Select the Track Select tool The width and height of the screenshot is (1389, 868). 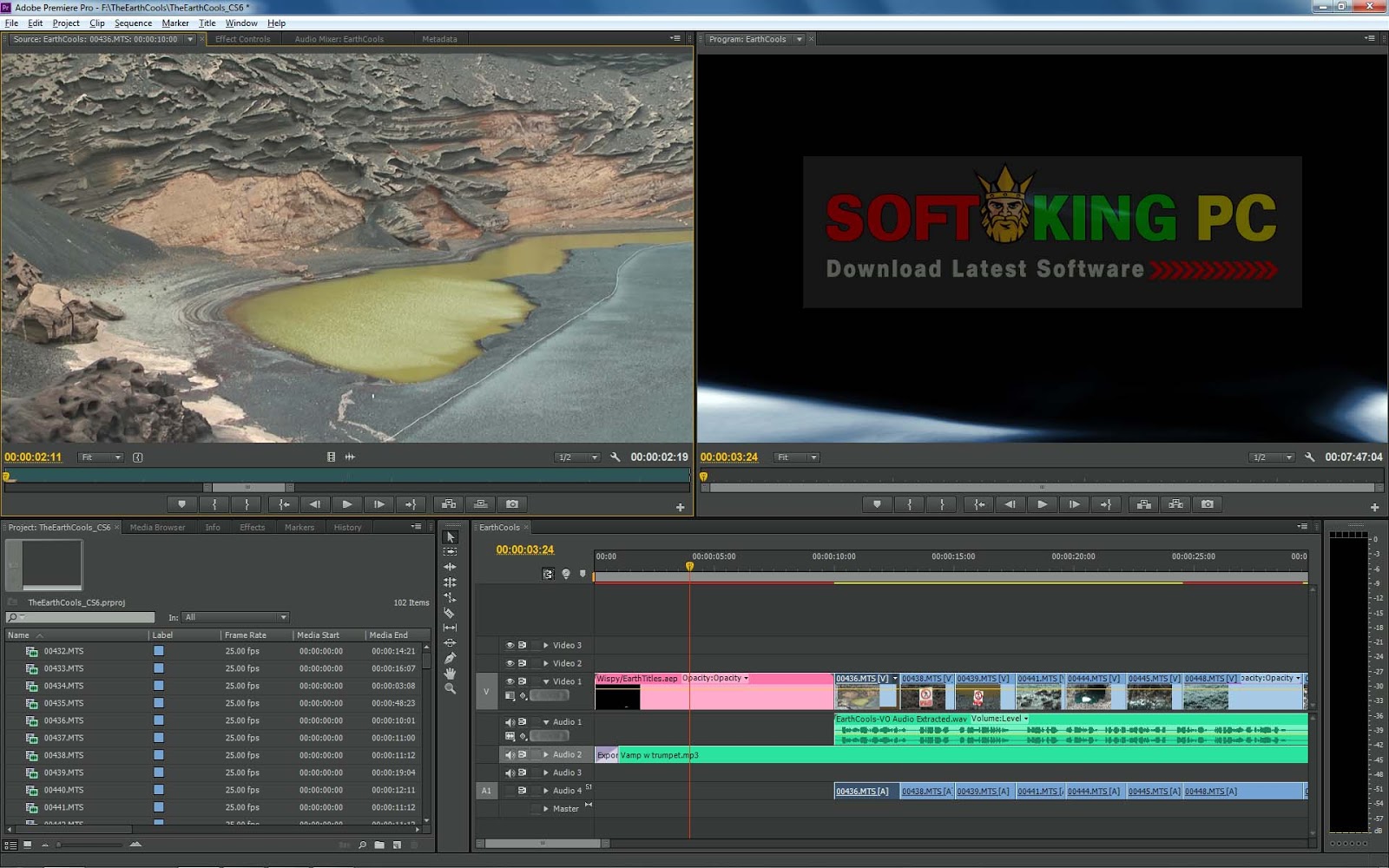point(450,552)
